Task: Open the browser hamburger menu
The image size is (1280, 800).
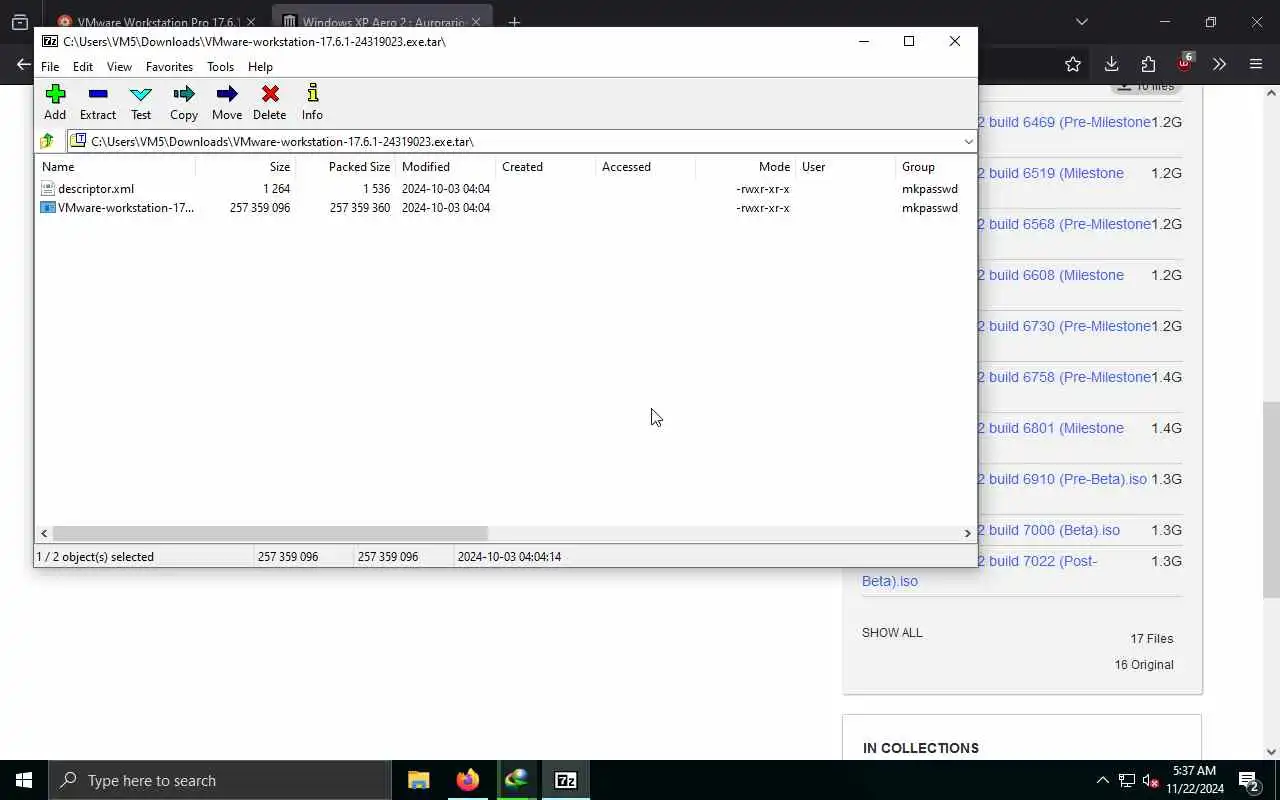Action: (x=1256, y=64)
